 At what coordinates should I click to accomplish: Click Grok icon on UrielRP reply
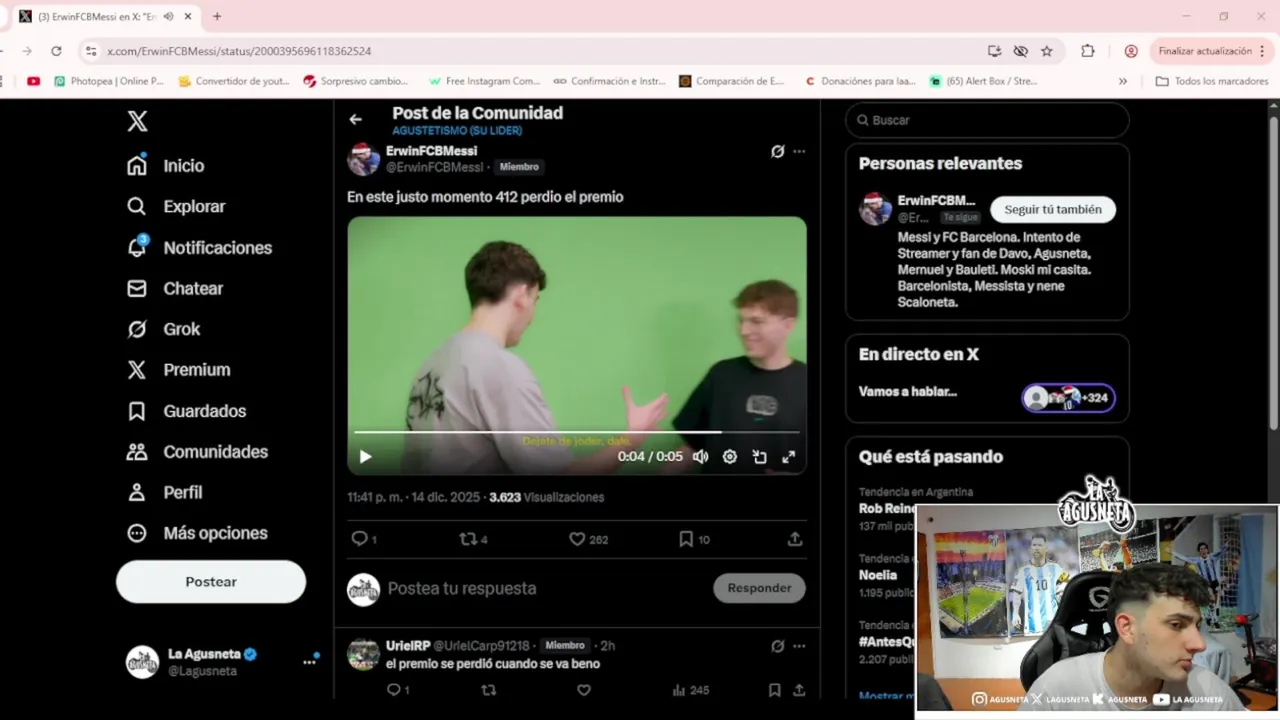777,647
